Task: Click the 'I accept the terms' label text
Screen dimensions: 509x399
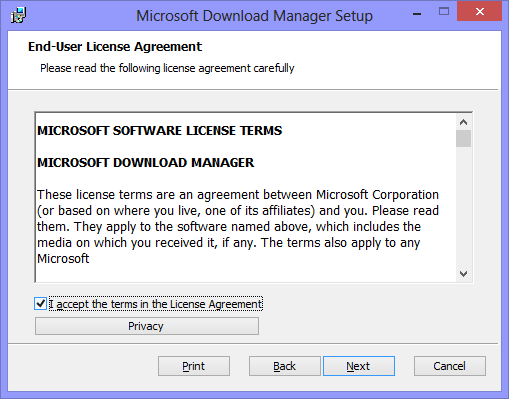Action: point(156,304)
